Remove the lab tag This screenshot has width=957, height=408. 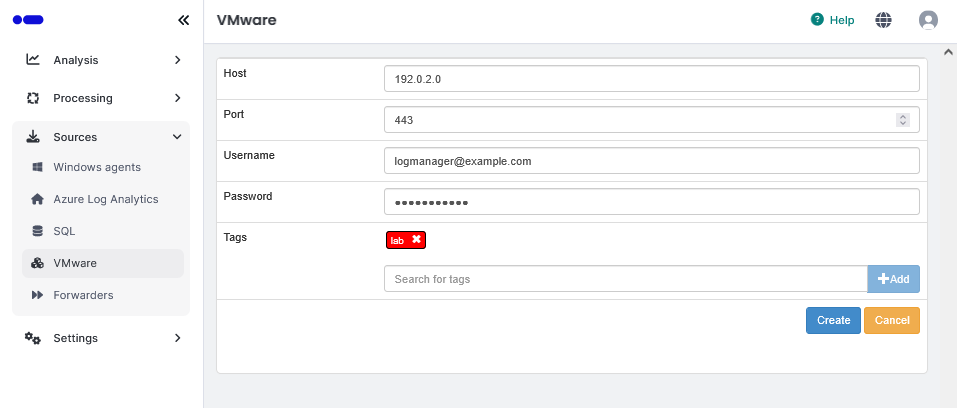pyautogui.click(x=416, y=240)
